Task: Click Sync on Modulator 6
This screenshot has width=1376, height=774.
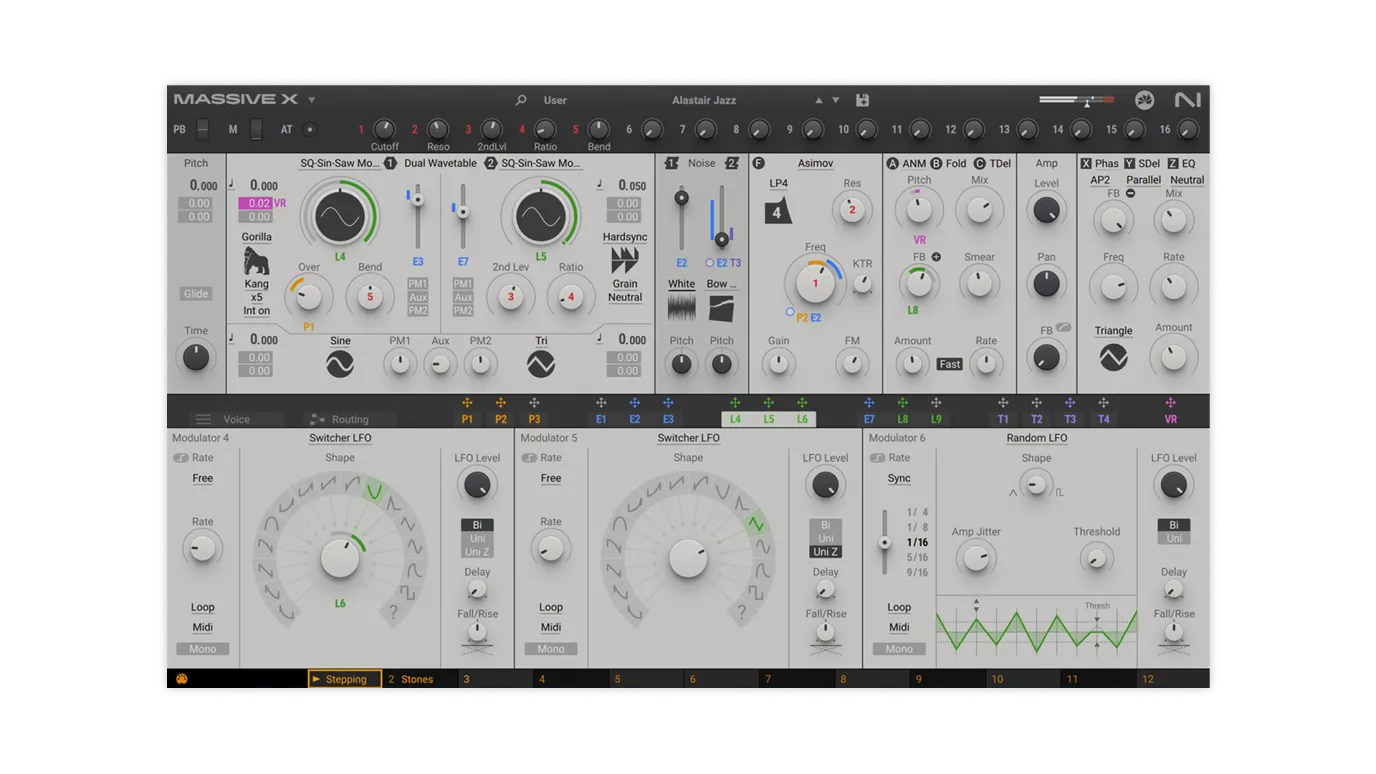Action: (x=898, y=478)
